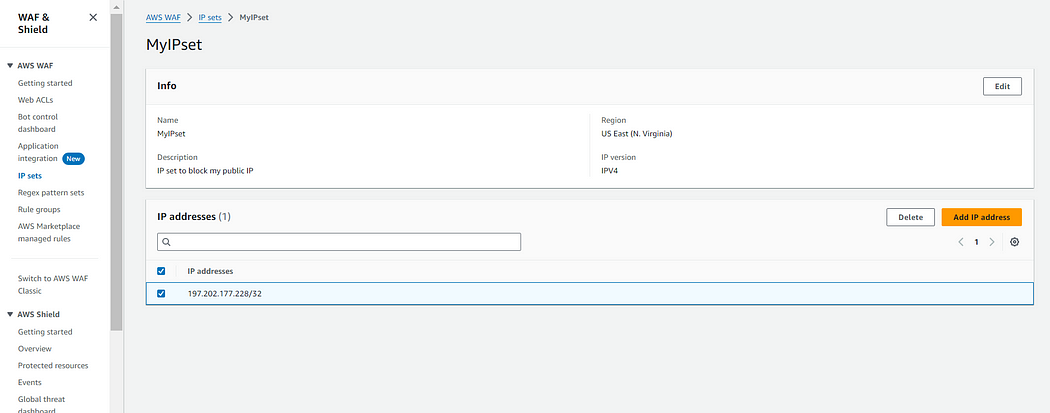The width and height of the screenshot is (1050, 413).
Task: Click the IP addresses column header
Action: click(210, 271)
